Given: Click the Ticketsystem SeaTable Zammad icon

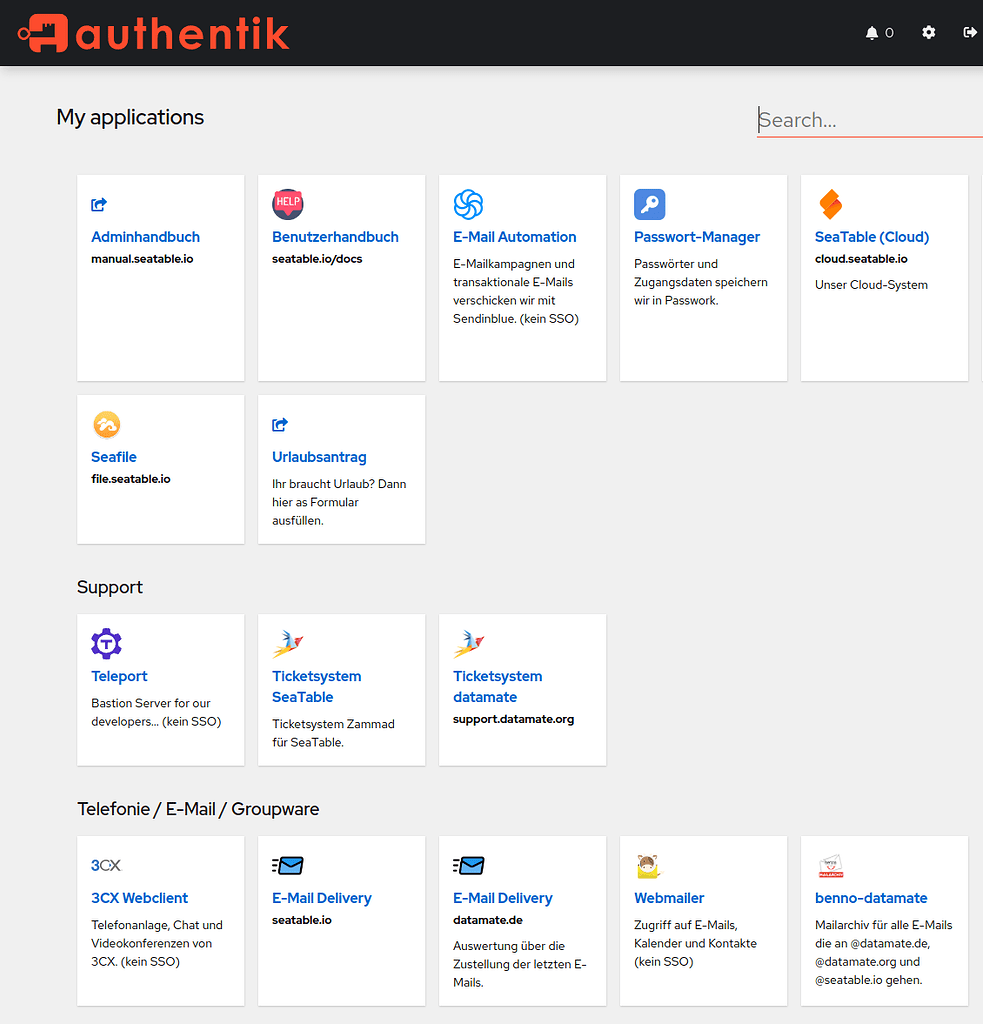Looking at the screenshot, I should (287, 643).
